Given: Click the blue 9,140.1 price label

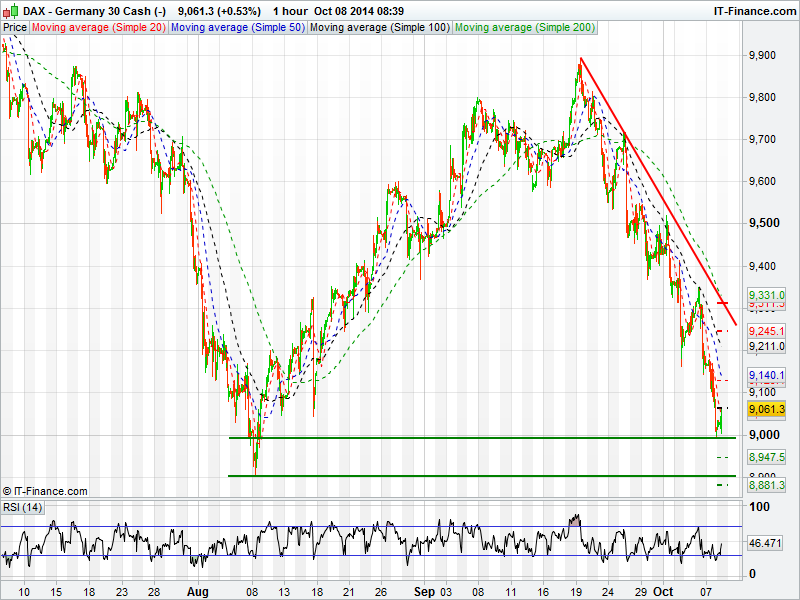Looking at the screenshot, I should [767, 374].
